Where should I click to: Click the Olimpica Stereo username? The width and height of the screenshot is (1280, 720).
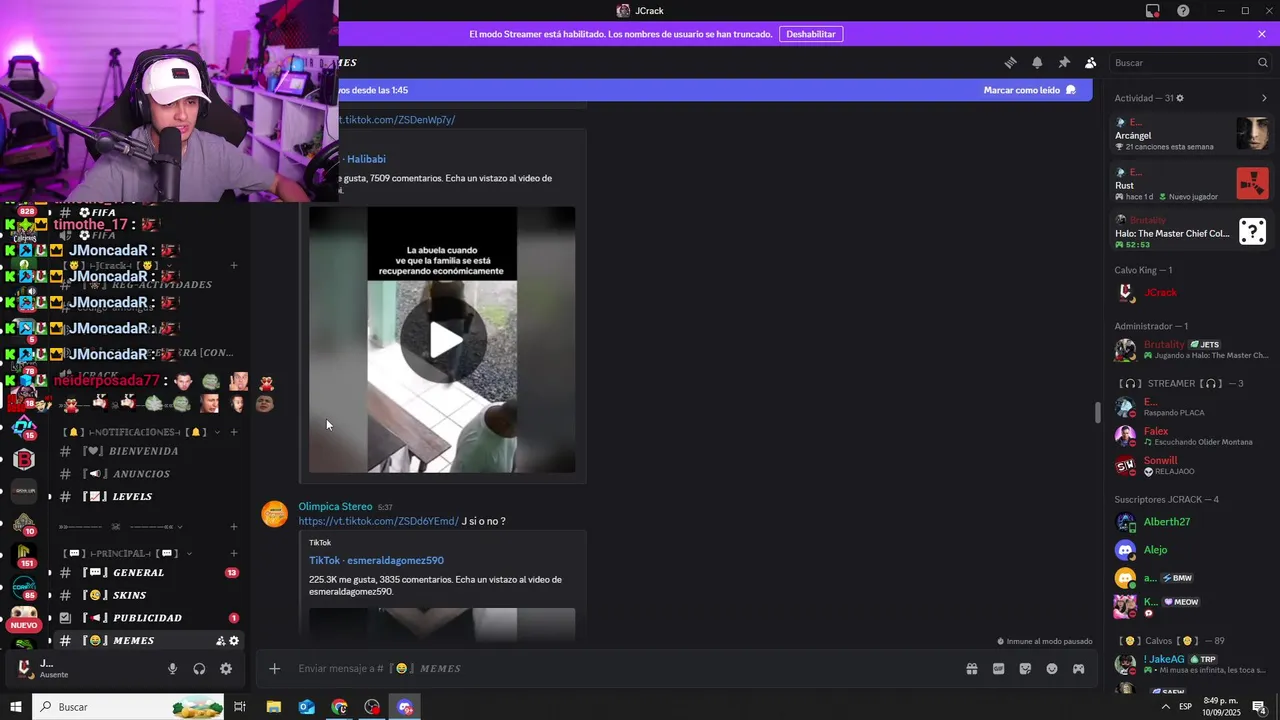point(335,507)
